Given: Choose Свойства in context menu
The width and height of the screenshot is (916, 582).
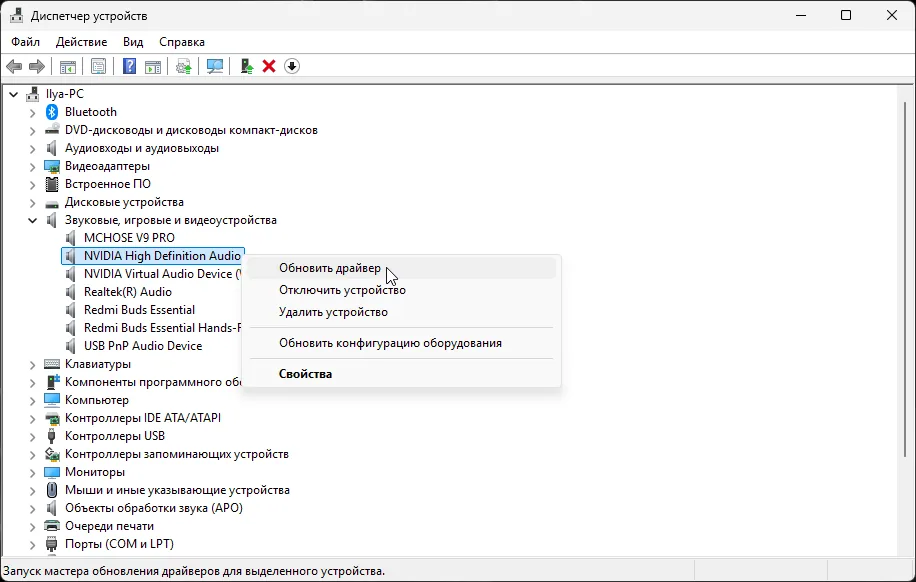Looking at the screenshot, I should (x=401, y=374).
